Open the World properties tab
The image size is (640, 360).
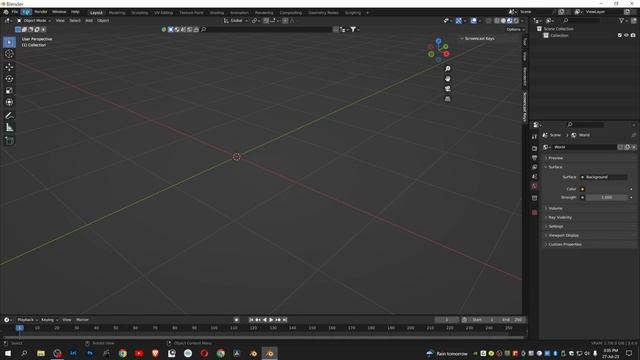[534, 186]
